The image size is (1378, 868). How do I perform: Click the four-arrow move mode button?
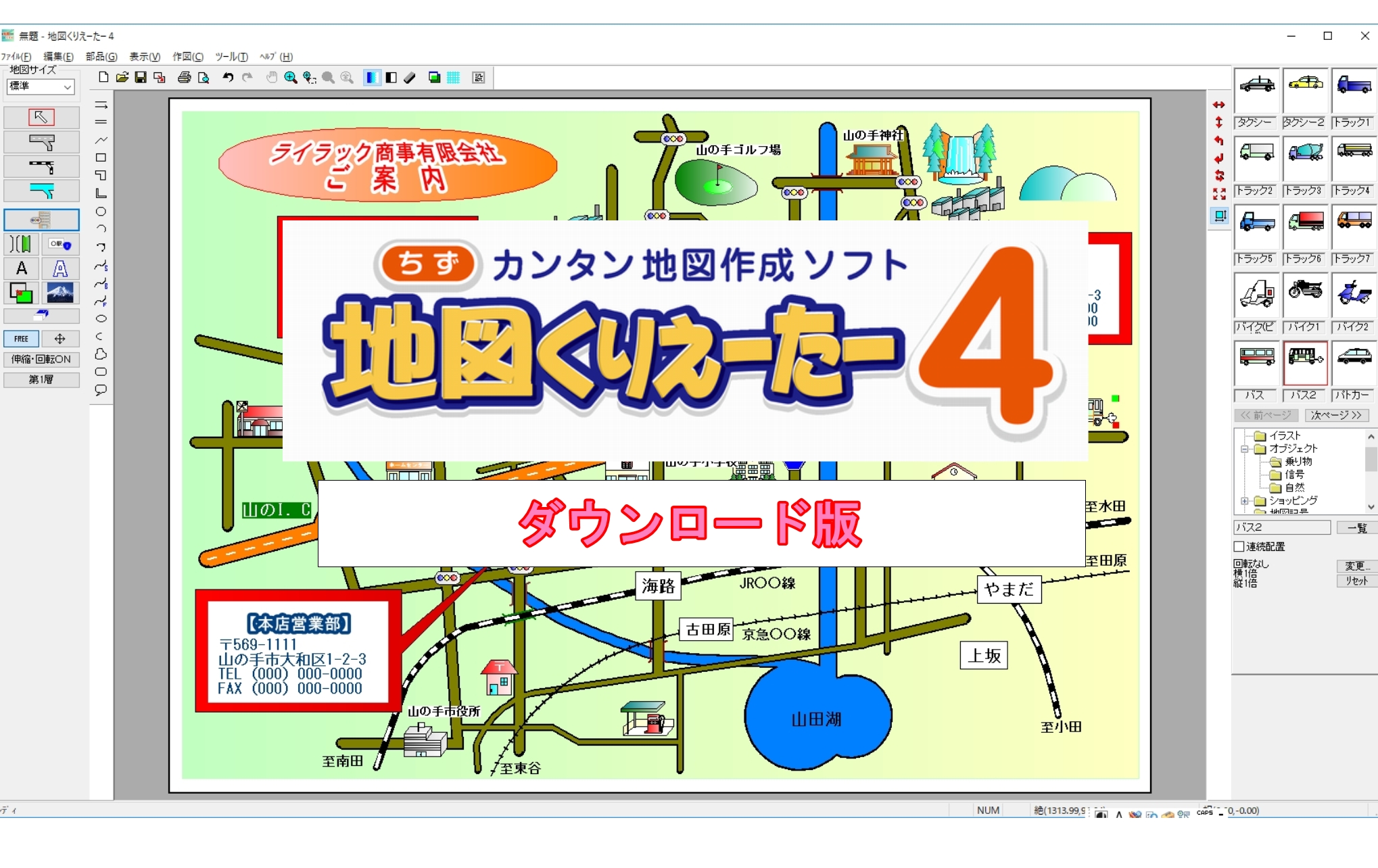[60, 339]
